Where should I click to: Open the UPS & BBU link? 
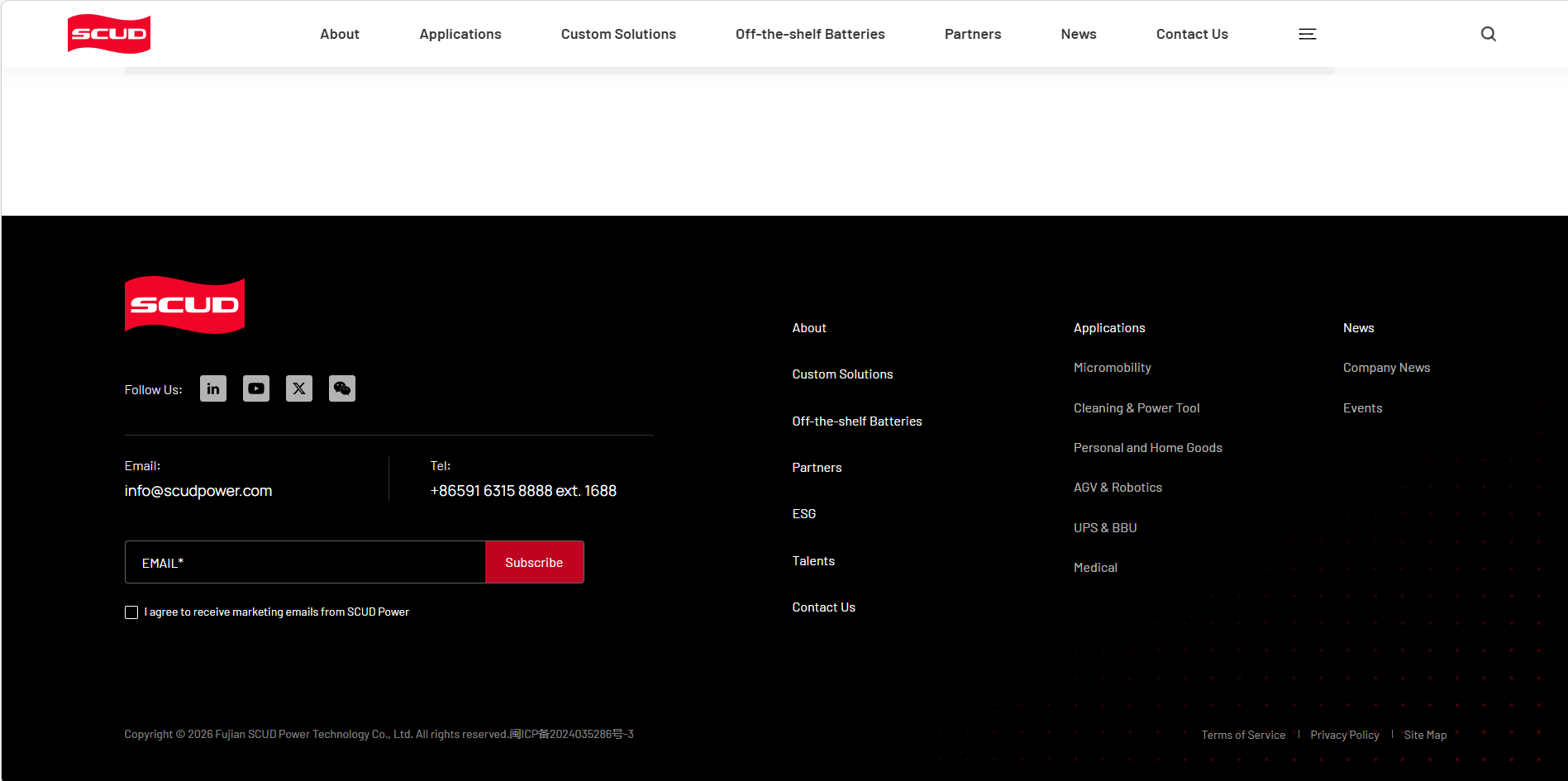pyautogui.click(x=1105, y=528)
